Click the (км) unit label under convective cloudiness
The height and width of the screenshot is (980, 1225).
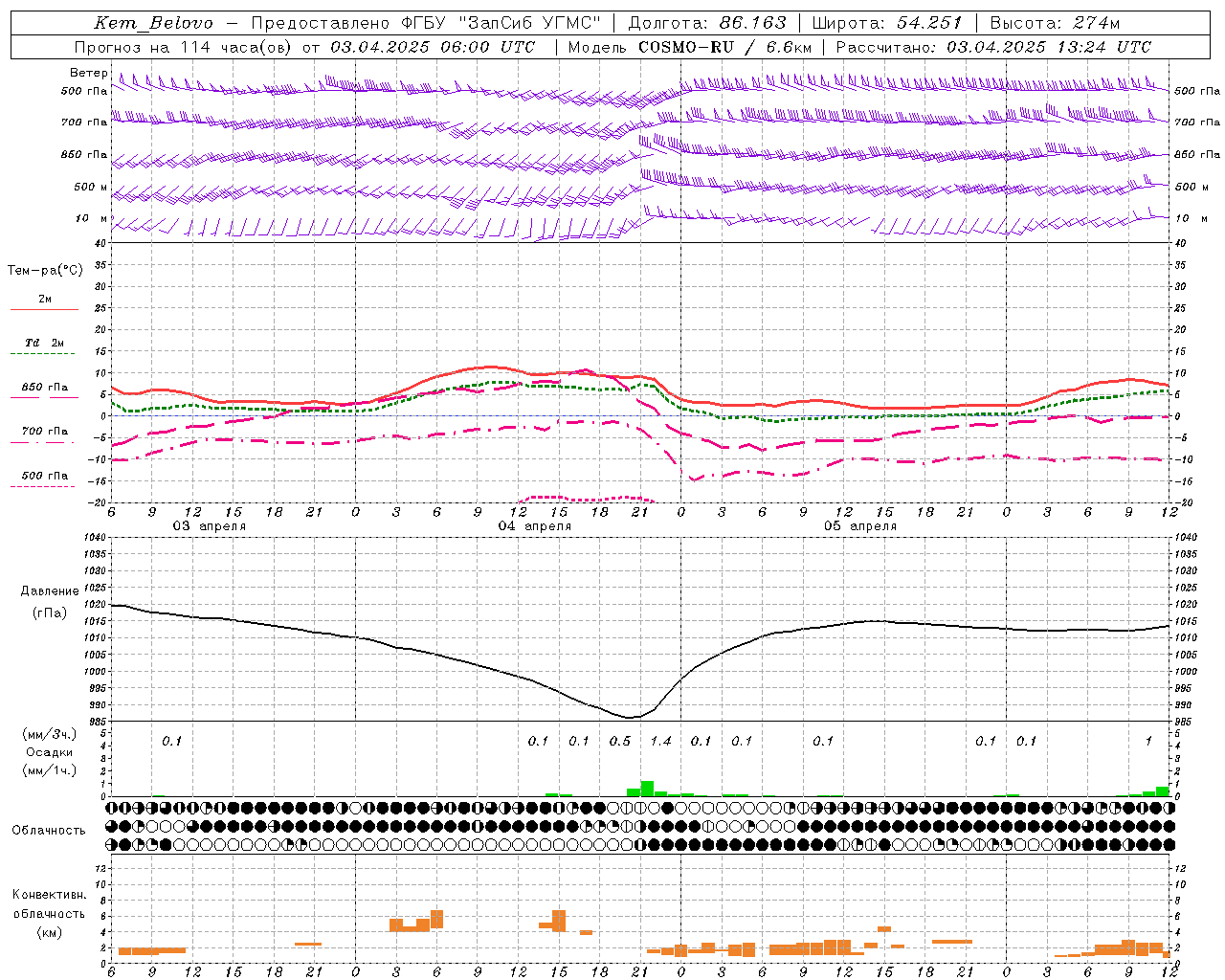tap(49, 933)
